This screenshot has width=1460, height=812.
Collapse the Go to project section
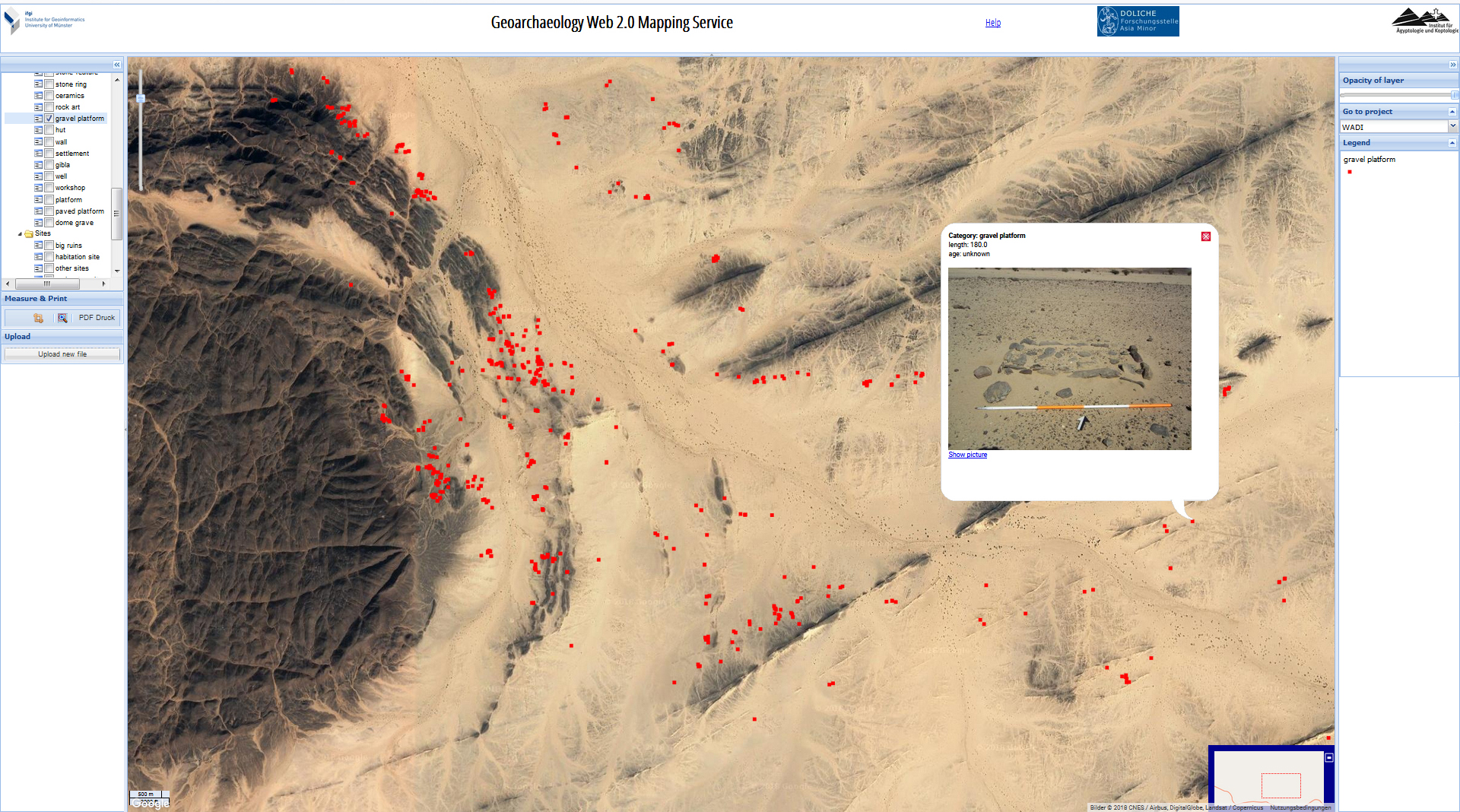[x=1452, y=112]
